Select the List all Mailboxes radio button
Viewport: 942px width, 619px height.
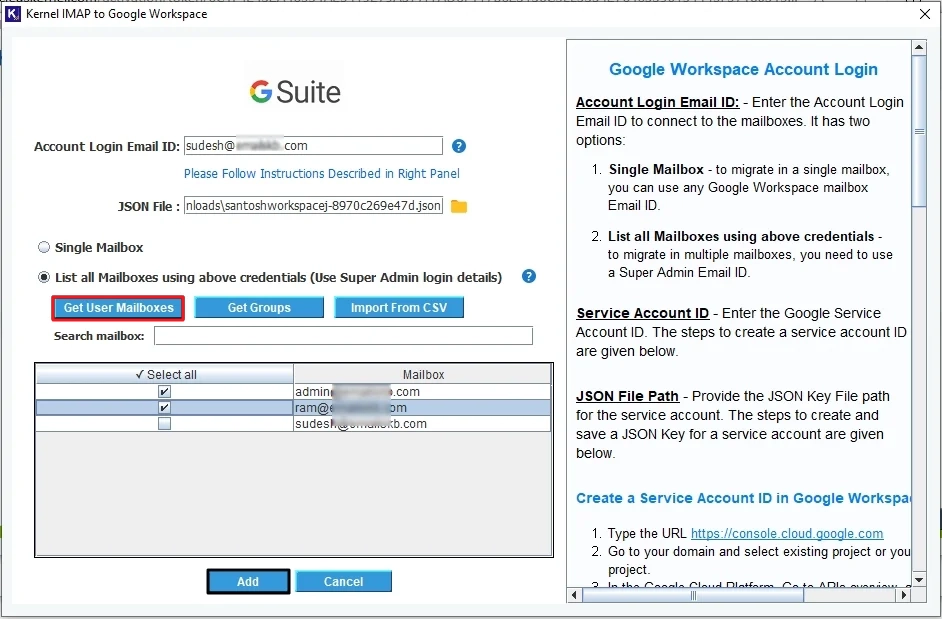pos(43,276)
